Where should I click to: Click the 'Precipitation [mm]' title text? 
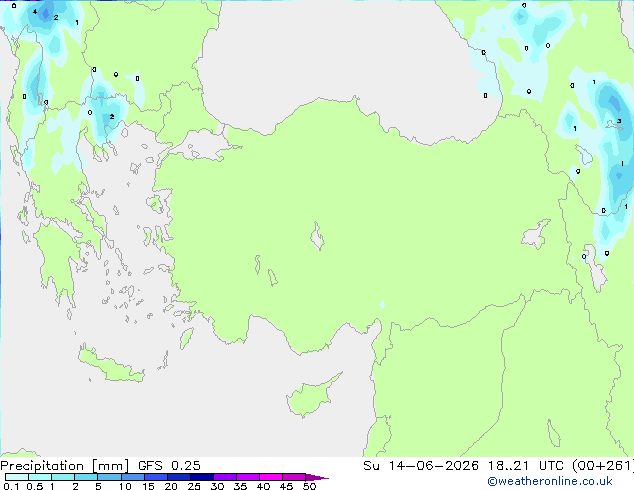pos(65,466)
